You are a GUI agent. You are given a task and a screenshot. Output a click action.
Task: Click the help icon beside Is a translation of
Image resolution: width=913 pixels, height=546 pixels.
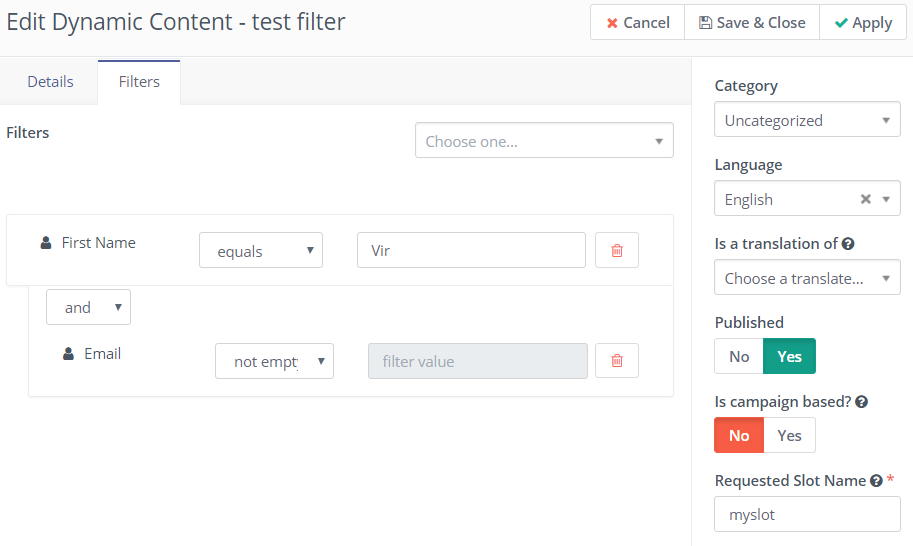pyautogui.click(x=848, y=244)
